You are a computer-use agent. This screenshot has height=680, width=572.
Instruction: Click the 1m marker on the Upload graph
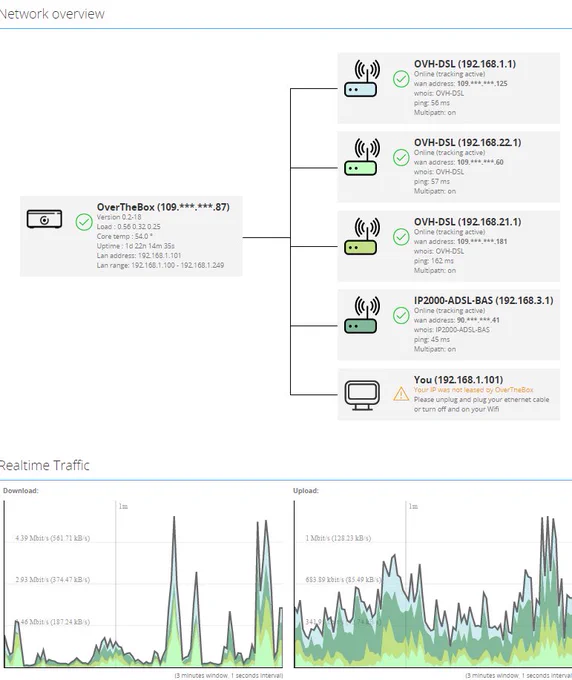413,507
